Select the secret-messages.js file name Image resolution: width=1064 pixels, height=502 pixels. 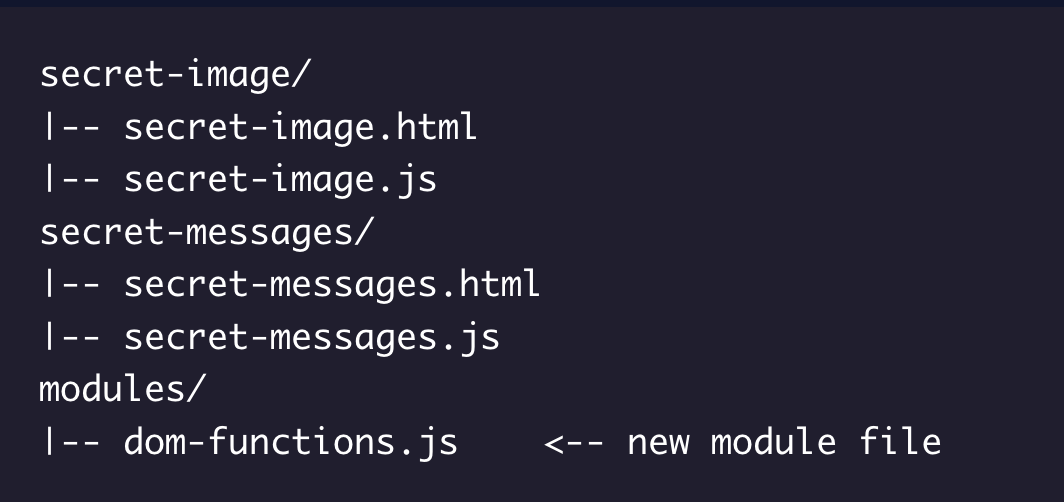(312, 338)
